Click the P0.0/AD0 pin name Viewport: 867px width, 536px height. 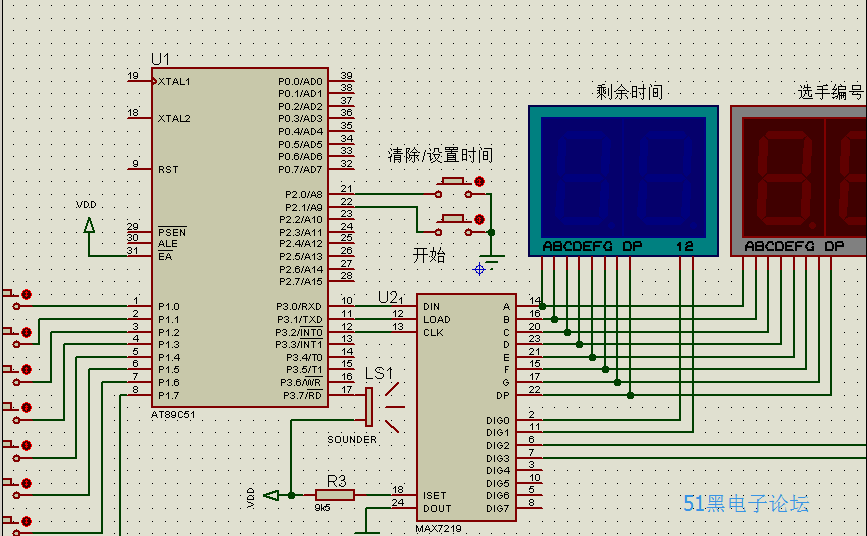pyautogui.click(x=300, y=81)
